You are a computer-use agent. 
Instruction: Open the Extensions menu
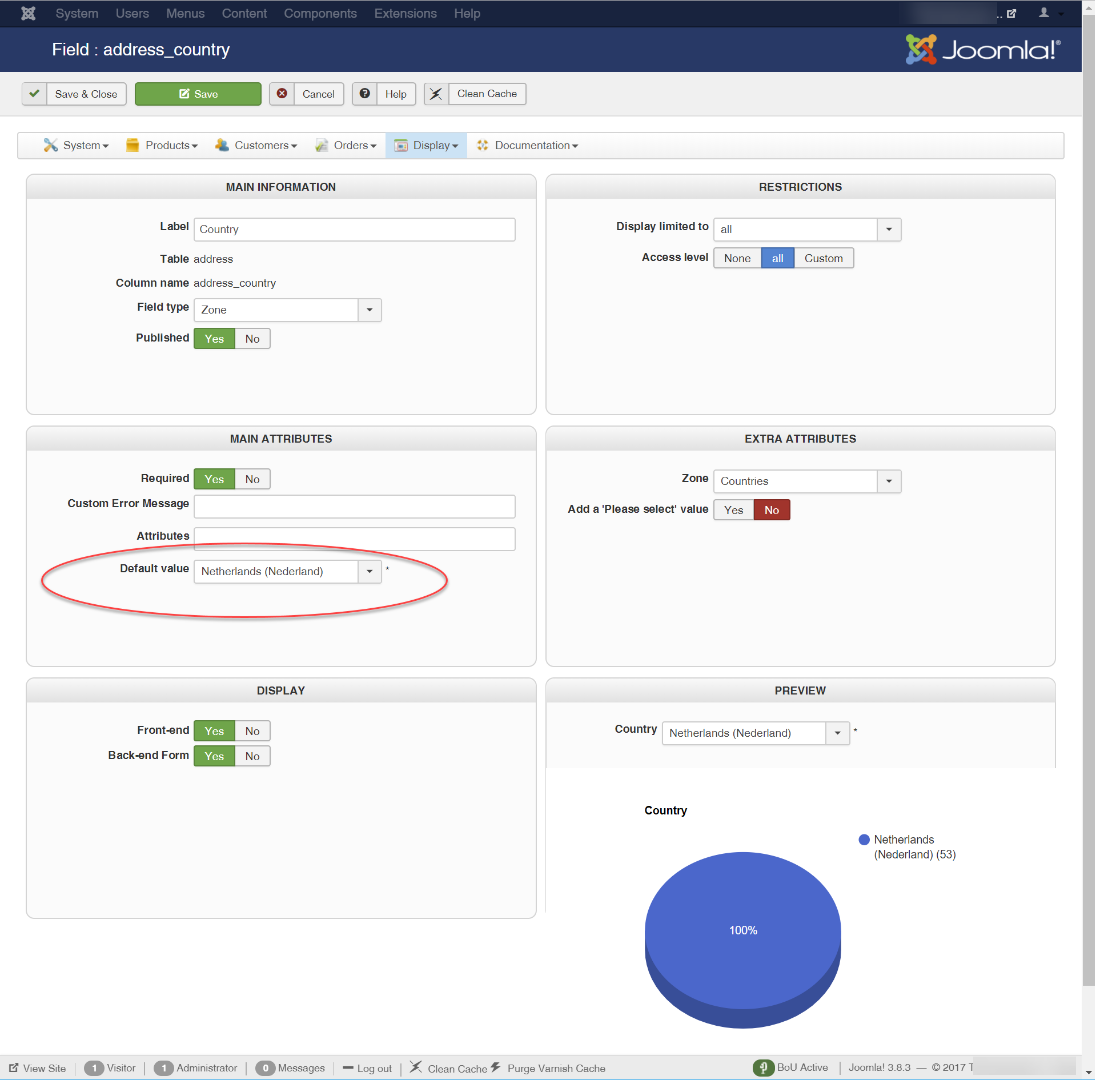[x=405, y=13]
